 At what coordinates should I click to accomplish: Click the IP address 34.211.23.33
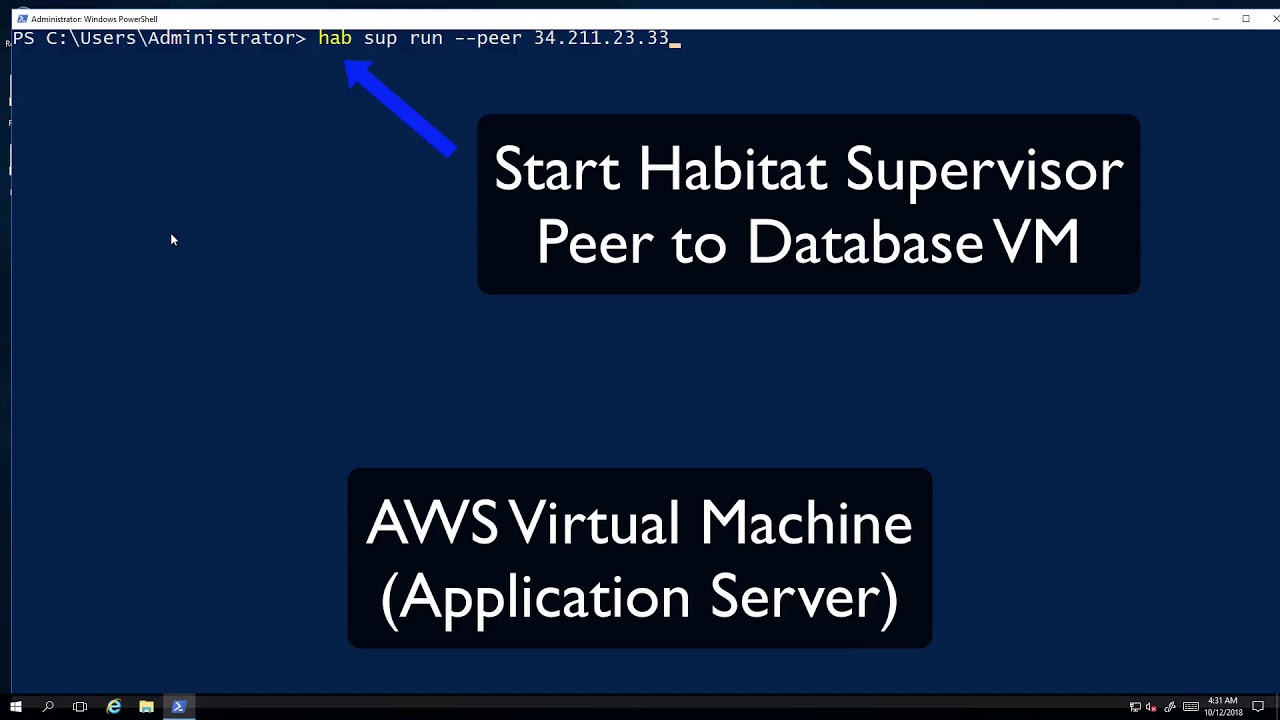pyautogui.click(x=601, y=38)
